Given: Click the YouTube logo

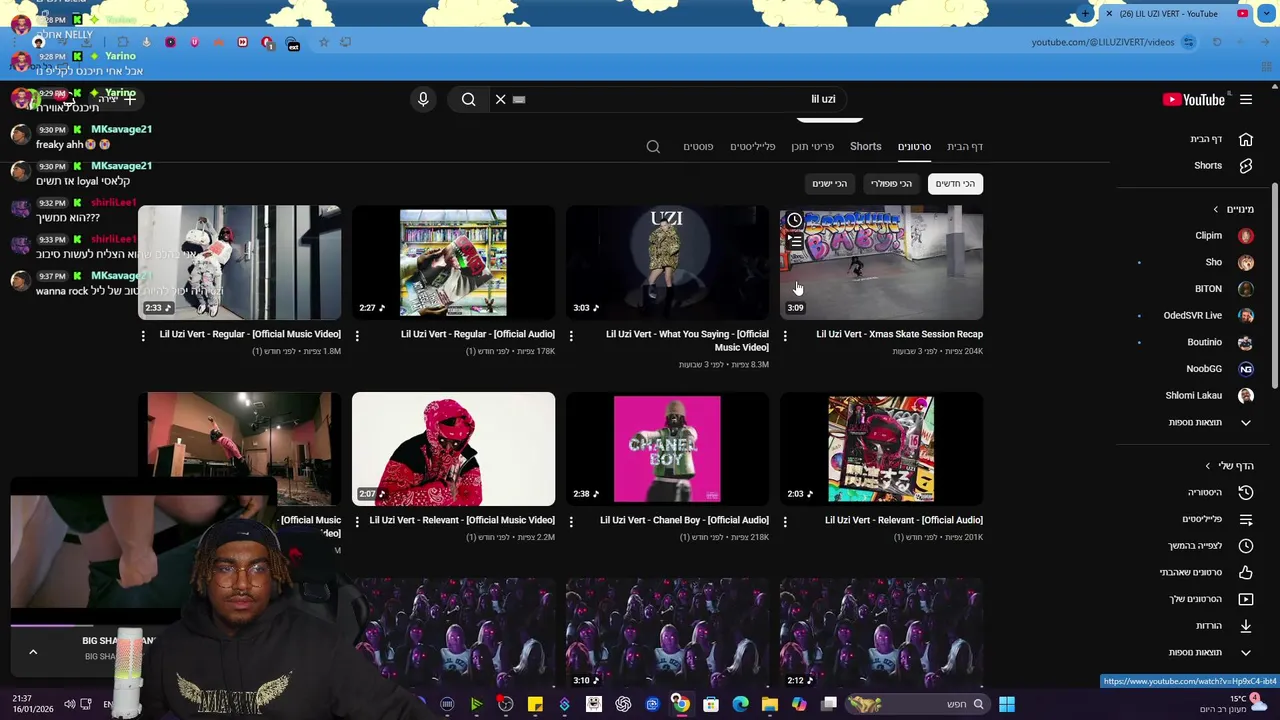Looking at the screenshot, I should (1194, 99).
